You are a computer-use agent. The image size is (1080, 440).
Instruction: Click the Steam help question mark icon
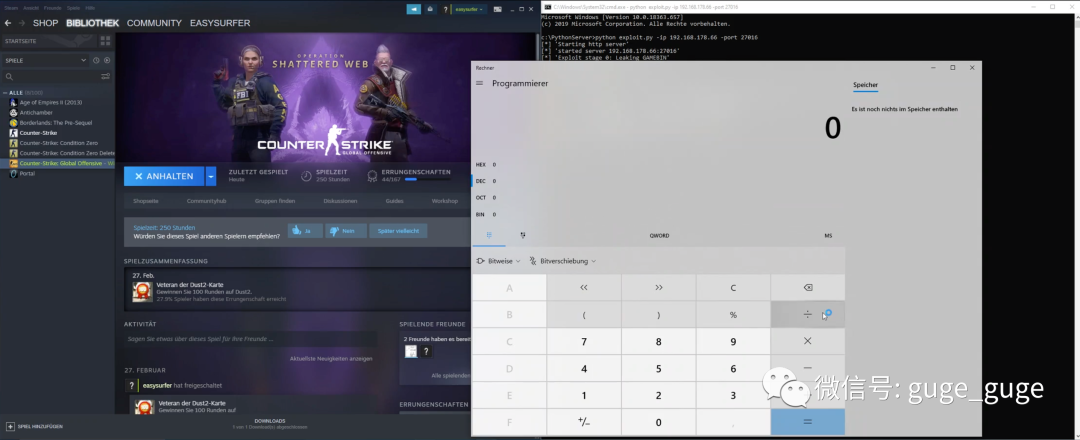(x=445, y=9)
